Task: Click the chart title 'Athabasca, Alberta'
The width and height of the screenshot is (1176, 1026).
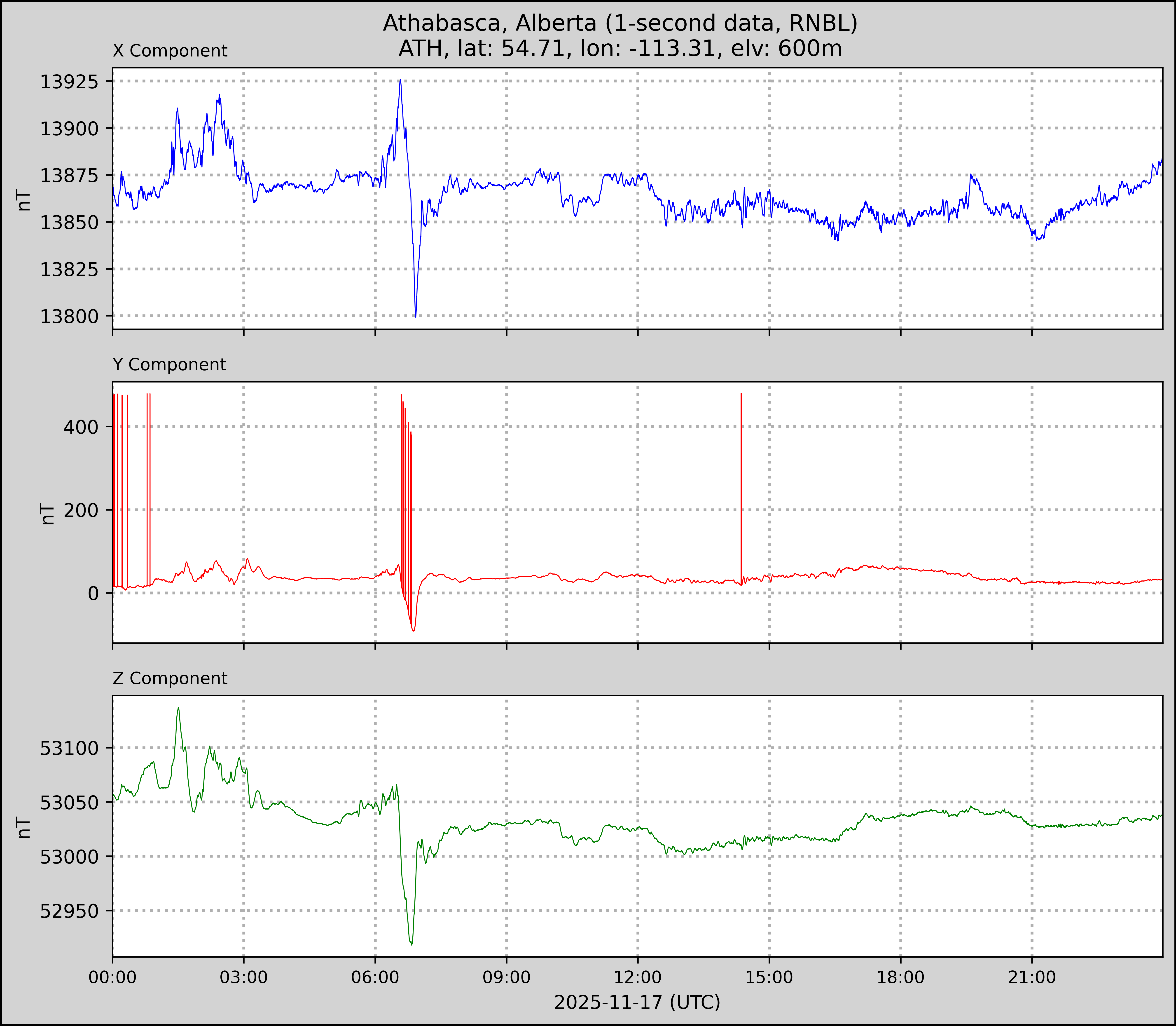Action: pos(620,23)
